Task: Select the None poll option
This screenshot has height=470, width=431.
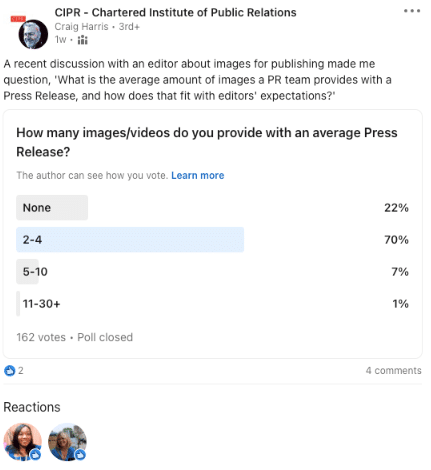Action: point(213,208)
